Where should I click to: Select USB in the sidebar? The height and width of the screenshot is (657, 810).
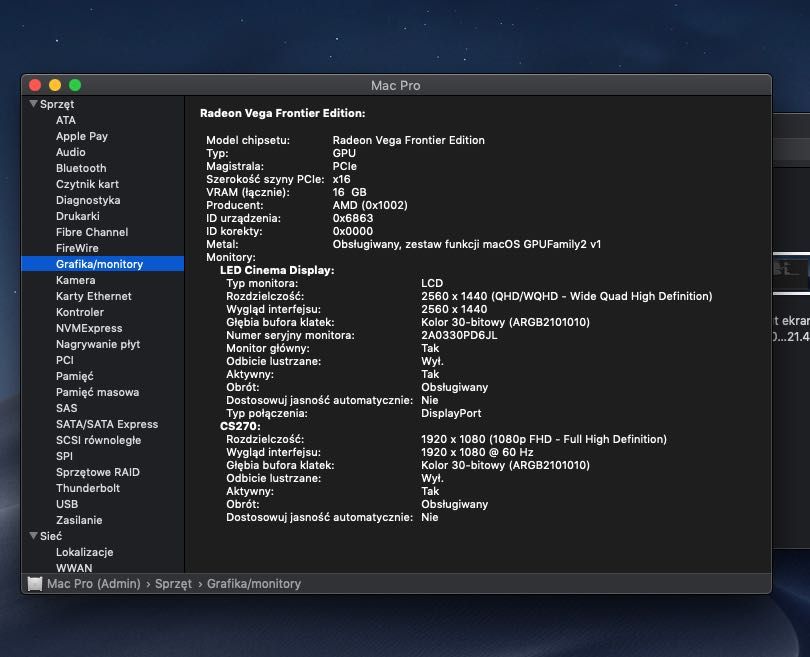pyautogui.click(x=67, y=504)
